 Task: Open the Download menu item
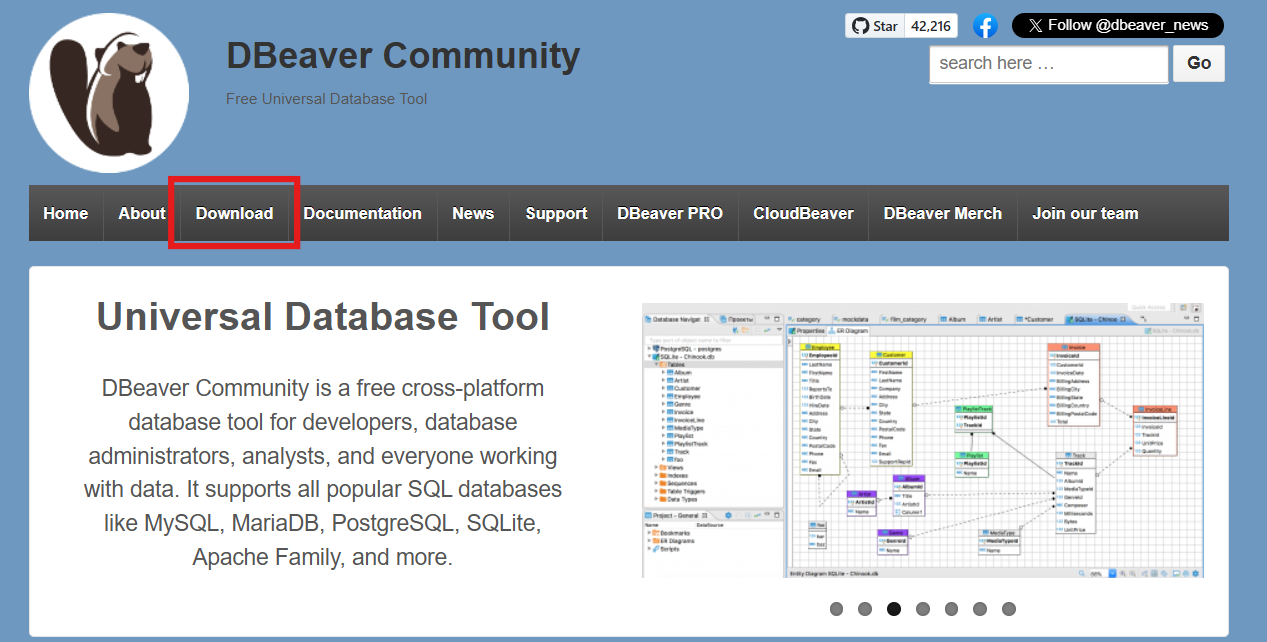[x=234, y=213]
